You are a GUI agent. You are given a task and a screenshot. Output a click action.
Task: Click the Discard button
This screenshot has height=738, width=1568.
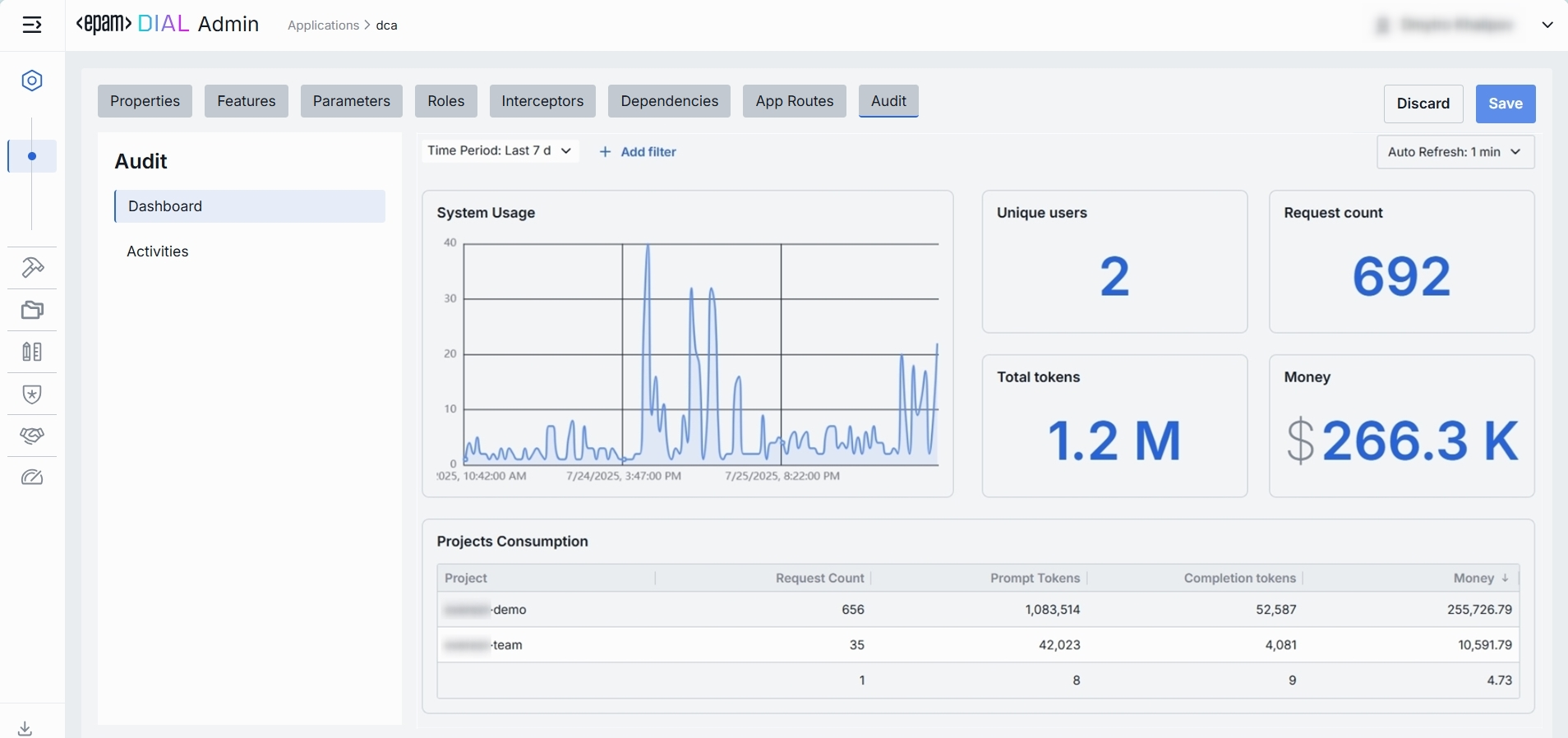1423,104
